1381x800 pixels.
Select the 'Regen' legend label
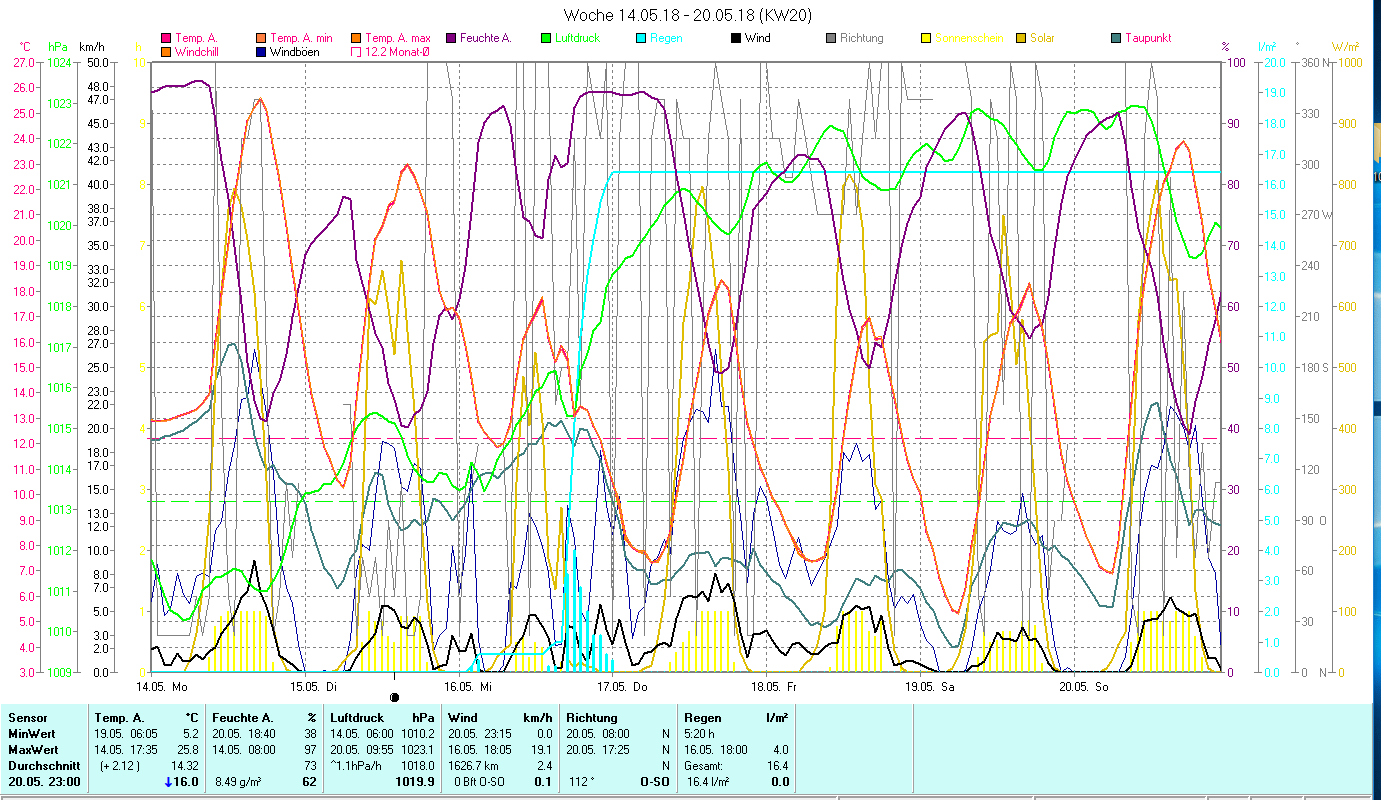(666, 38)
